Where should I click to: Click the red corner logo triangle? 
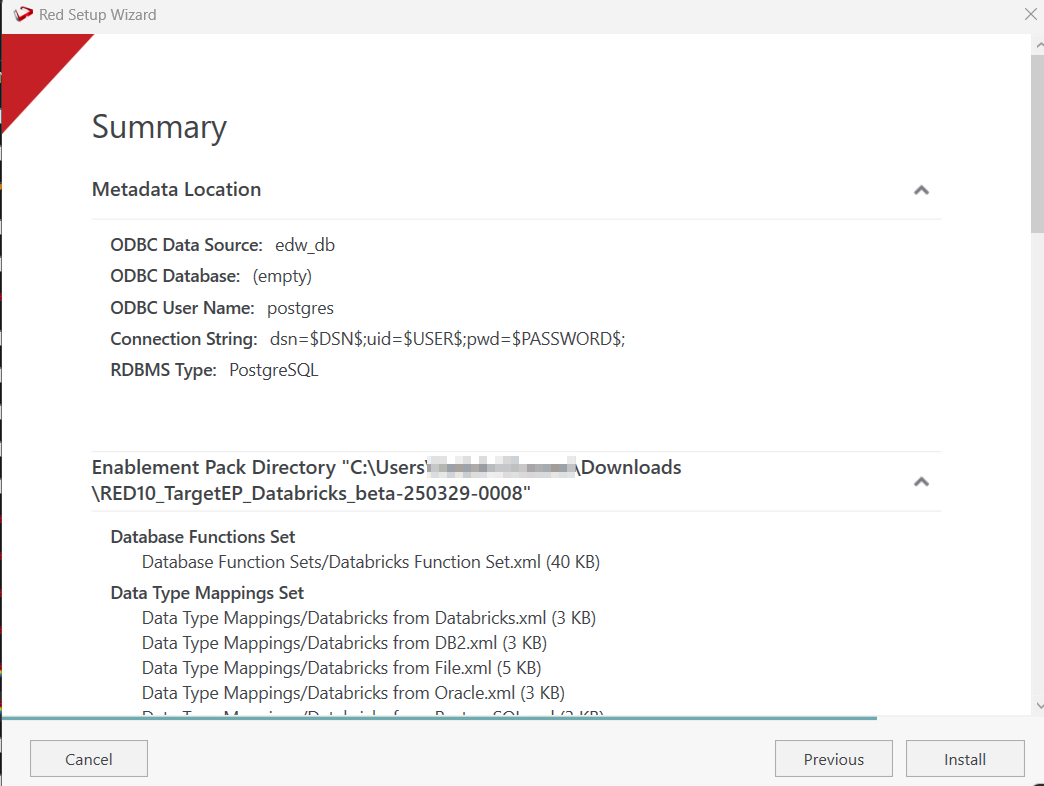tap(35, 70)
